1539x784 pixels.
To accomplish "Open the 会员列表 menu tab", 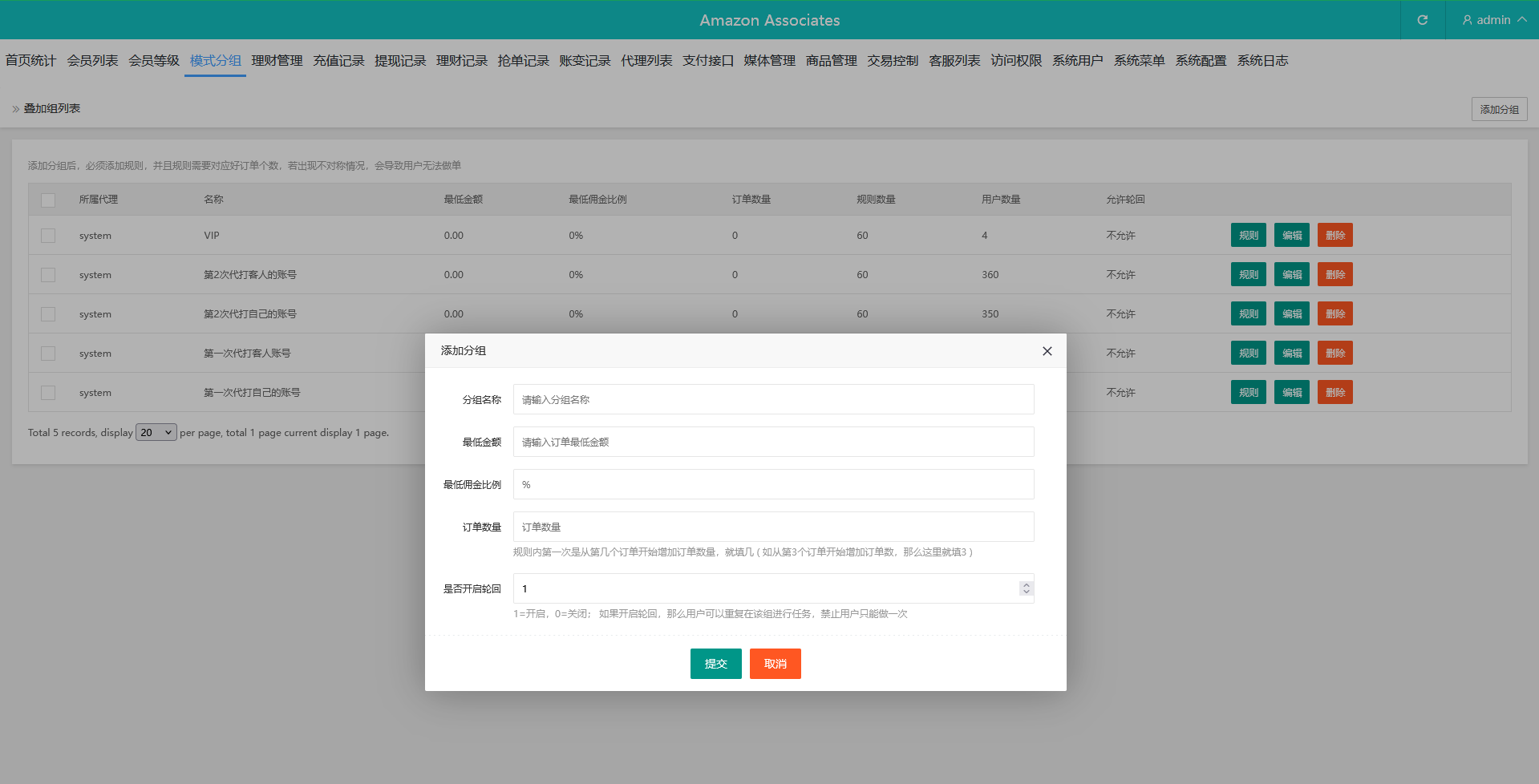I will (92, 61).
